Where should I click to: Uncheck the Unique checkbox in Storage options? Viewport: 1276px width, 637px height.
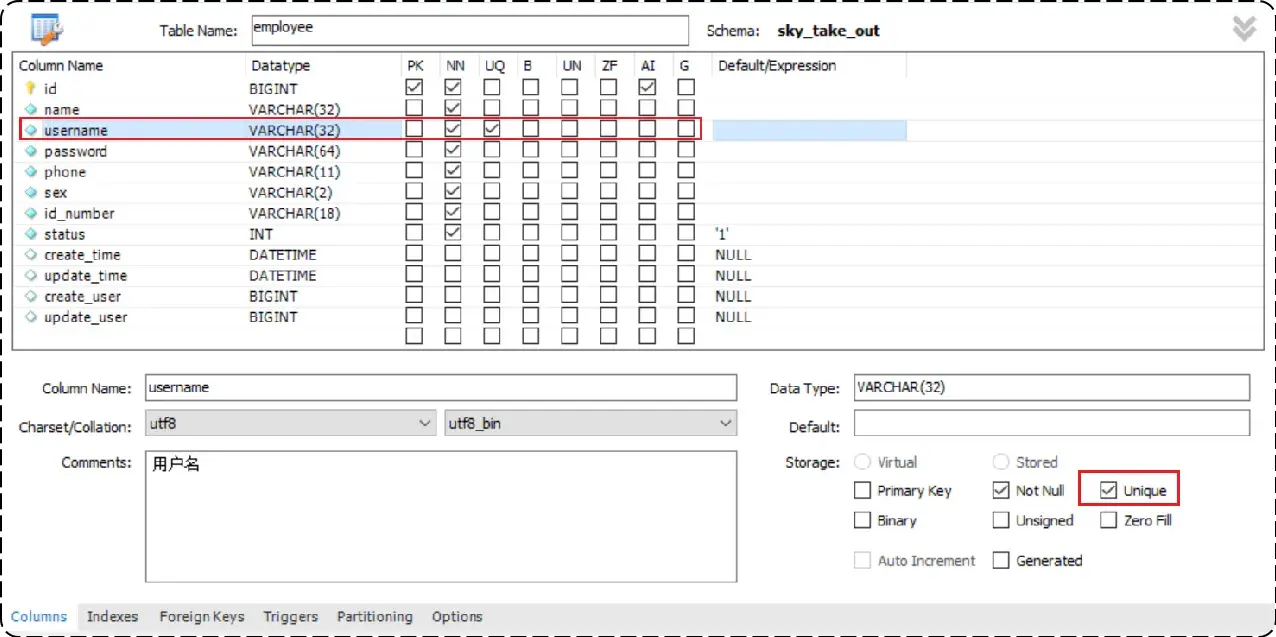1108,490
